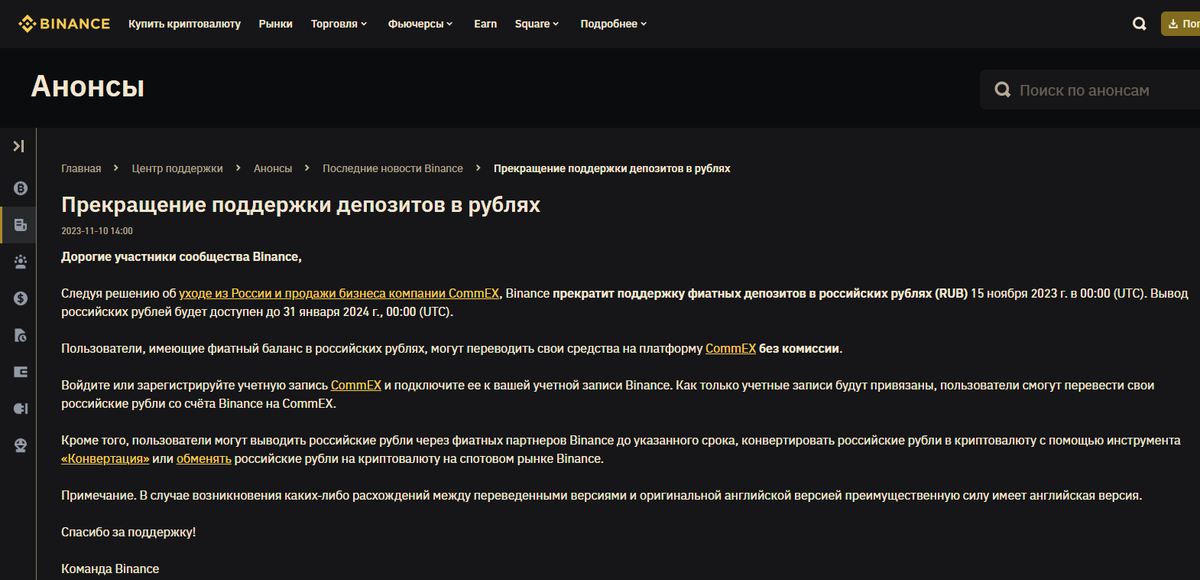Viewport: 1200px width, 580px height.
Task: Open search via the magnifier icon
Action: pos(1139,22)
